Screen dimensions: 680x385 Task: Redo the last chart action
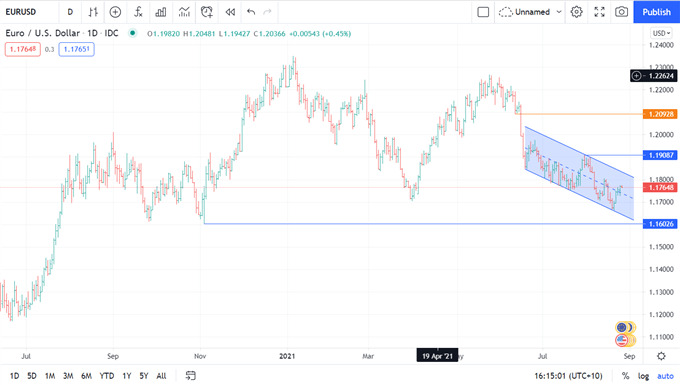(x=268, y=12)
